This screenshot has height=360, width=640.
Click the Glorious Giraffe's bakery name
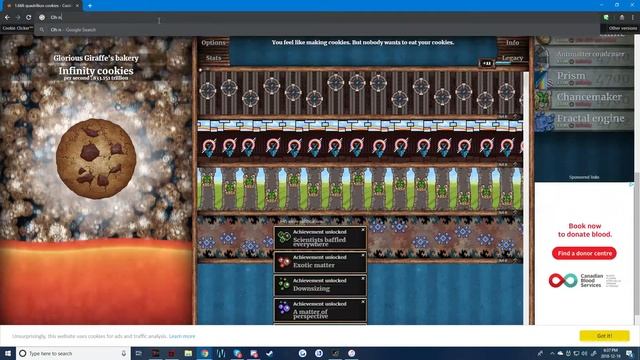[96, 58]
